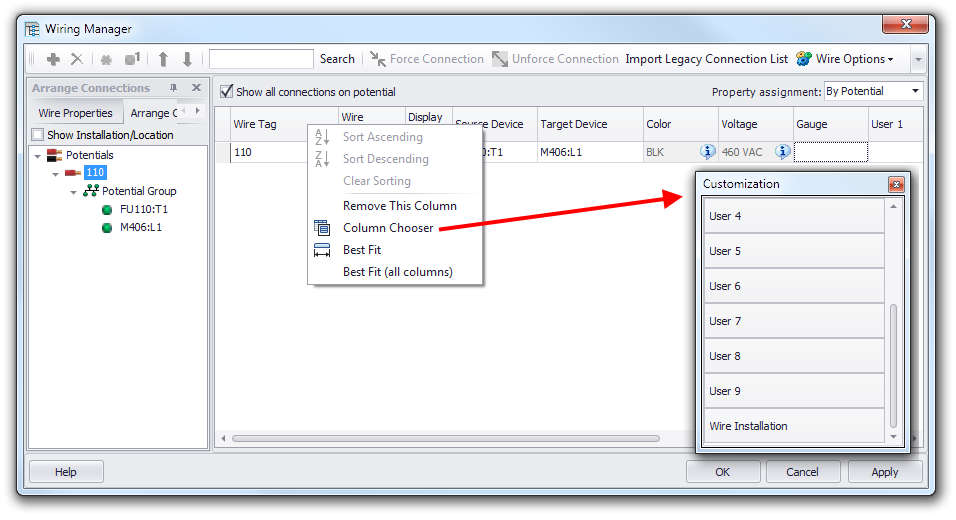956x520 pixels.
Task: Open the toolbar overflow dropdown
Action: pos(918,60)
